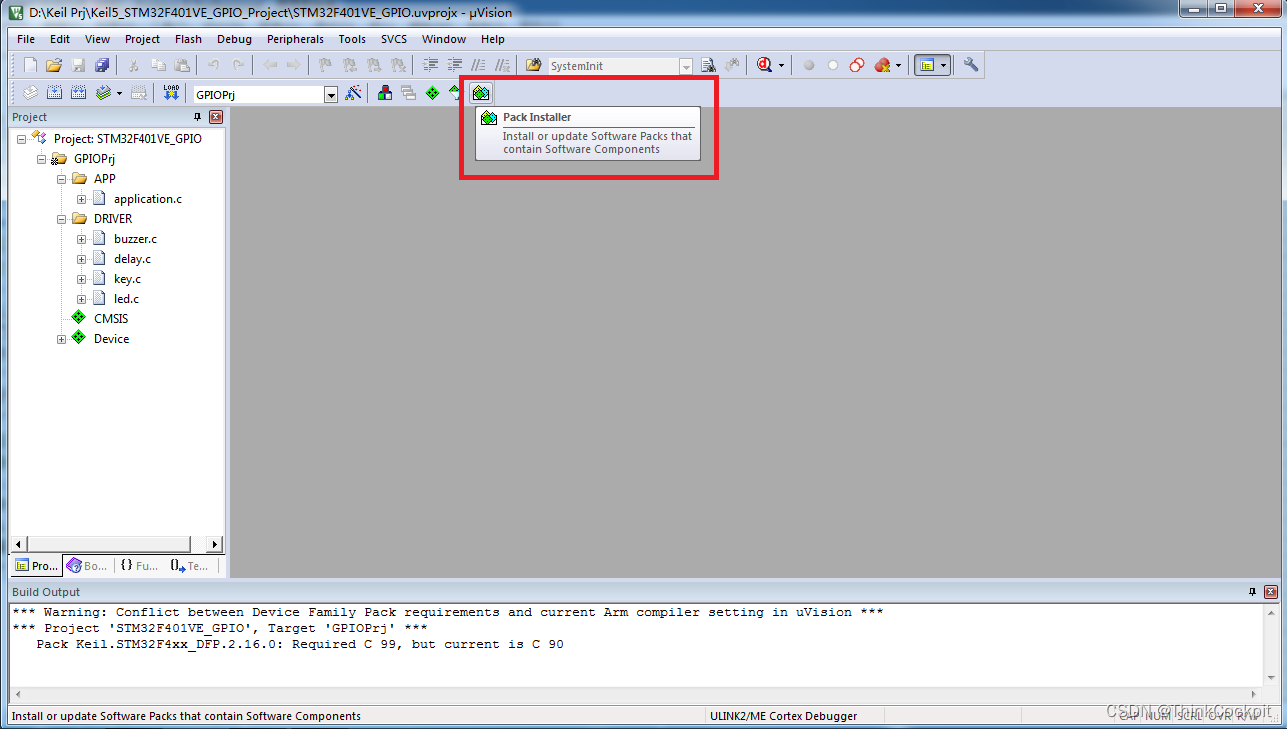Image resolution: width=1287 pixels, height=729 pixels.
Task: Pin the Build Output panel
Action: [1252, 592]
